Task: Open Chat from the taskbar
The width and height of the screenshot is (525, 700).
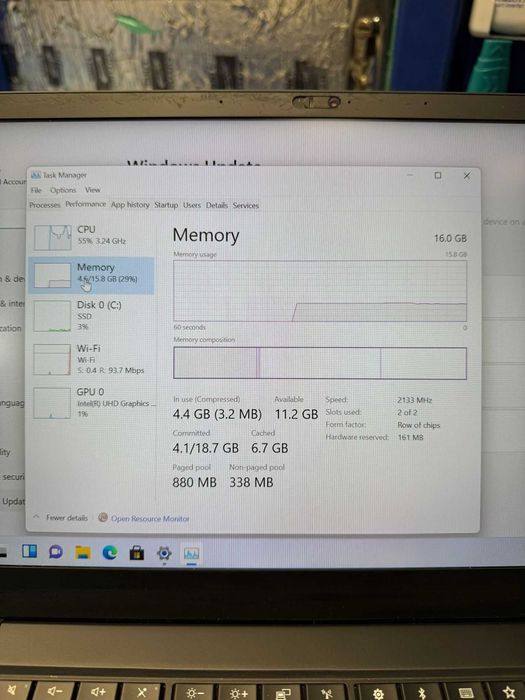Action: tap(56, 552)
